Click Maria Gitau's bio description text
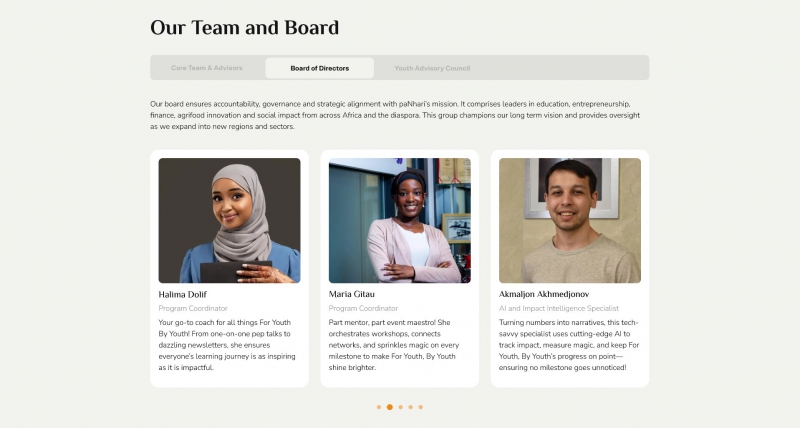Image resolution: width=800 pixels, height=428 pixels. 394,345
